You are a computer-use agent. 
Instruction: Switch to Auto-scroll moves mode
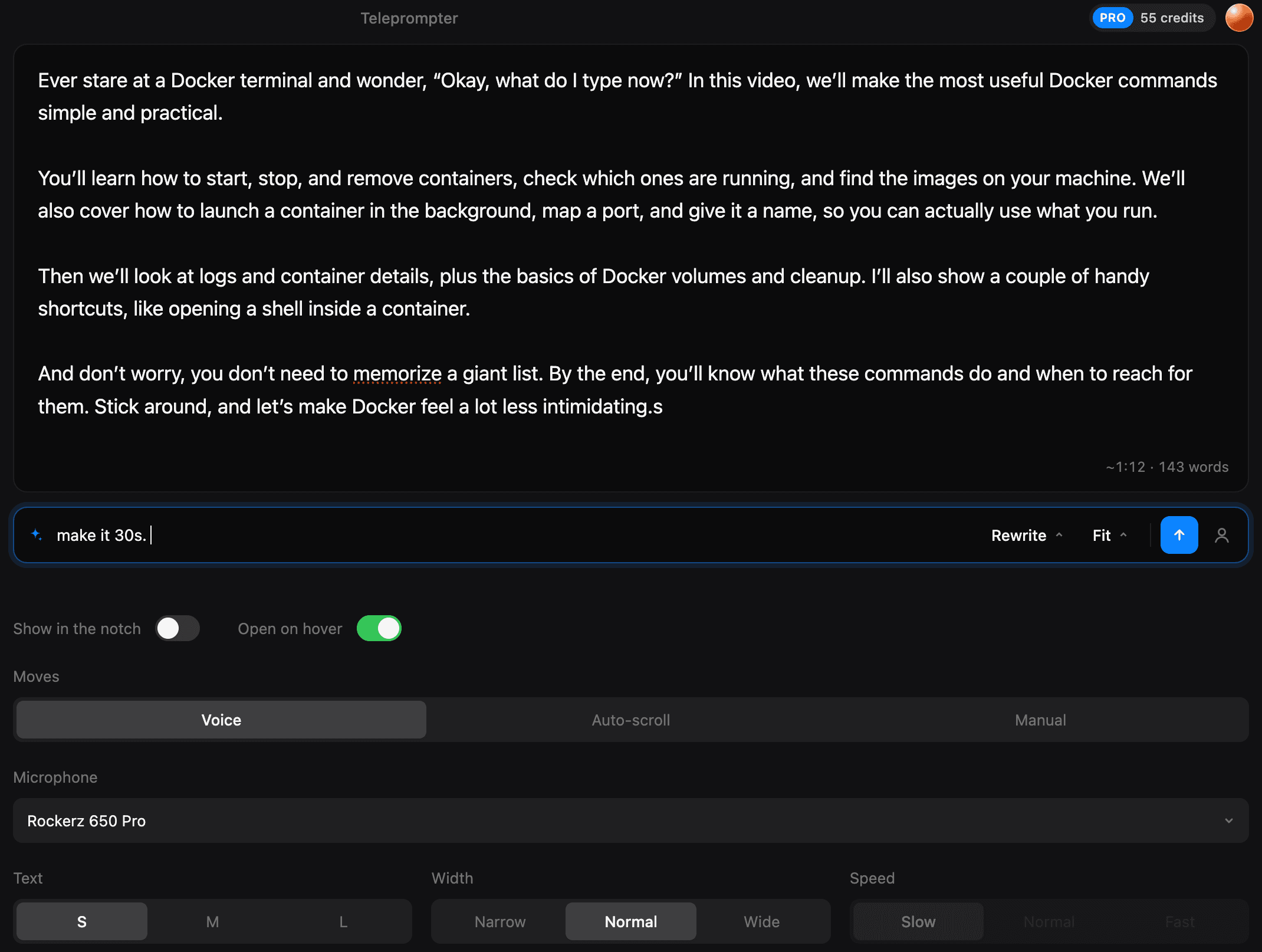(631, 720)
